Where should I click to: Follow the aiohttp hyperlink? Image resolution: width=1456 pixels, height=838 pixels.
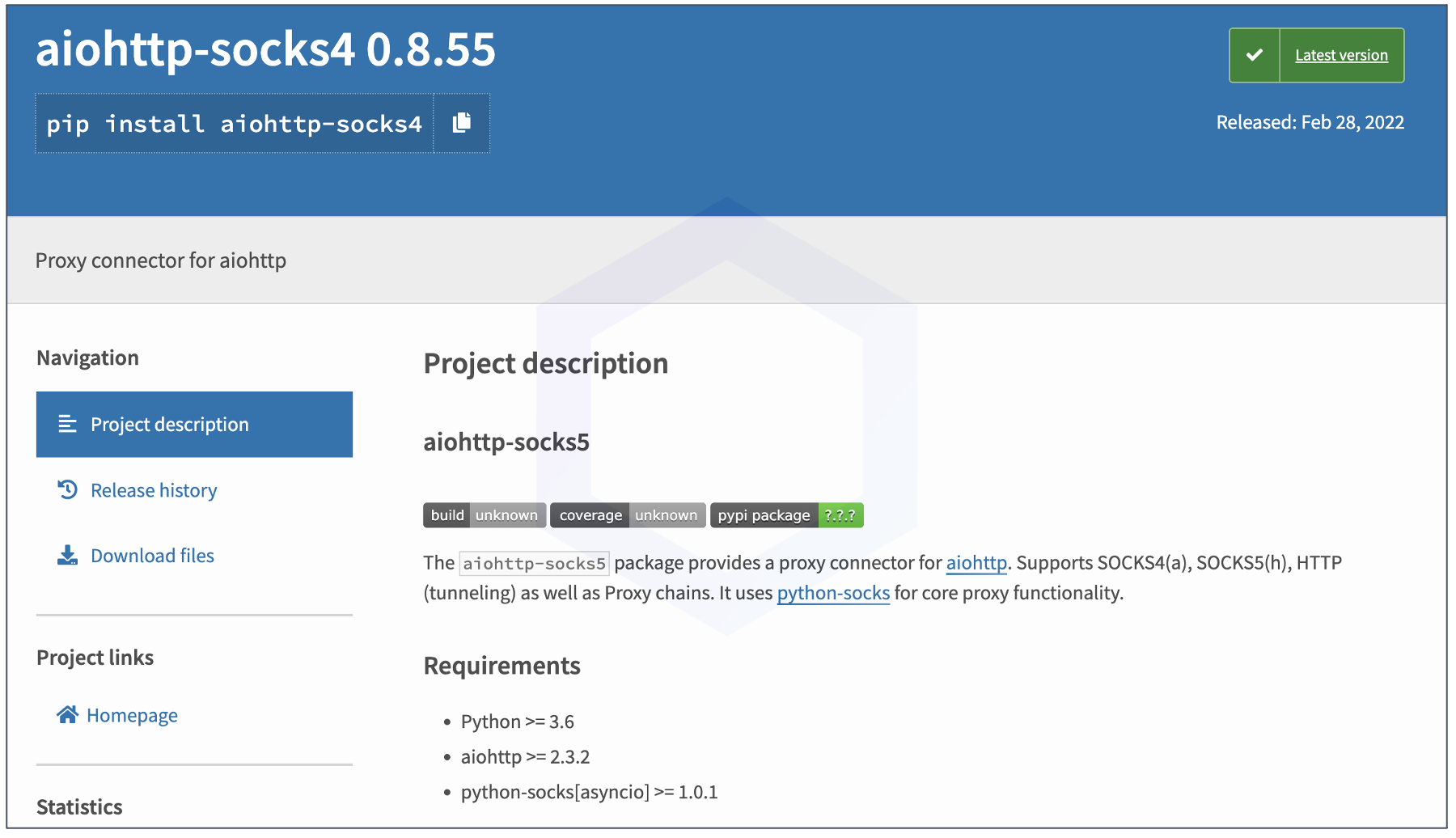[x=976, y=563]
